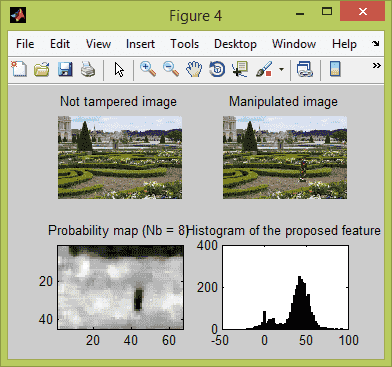Viewport: 392px width, 367px height.
Task: Open the File menu
Action: pyautogui.click(x=25, y=44)
